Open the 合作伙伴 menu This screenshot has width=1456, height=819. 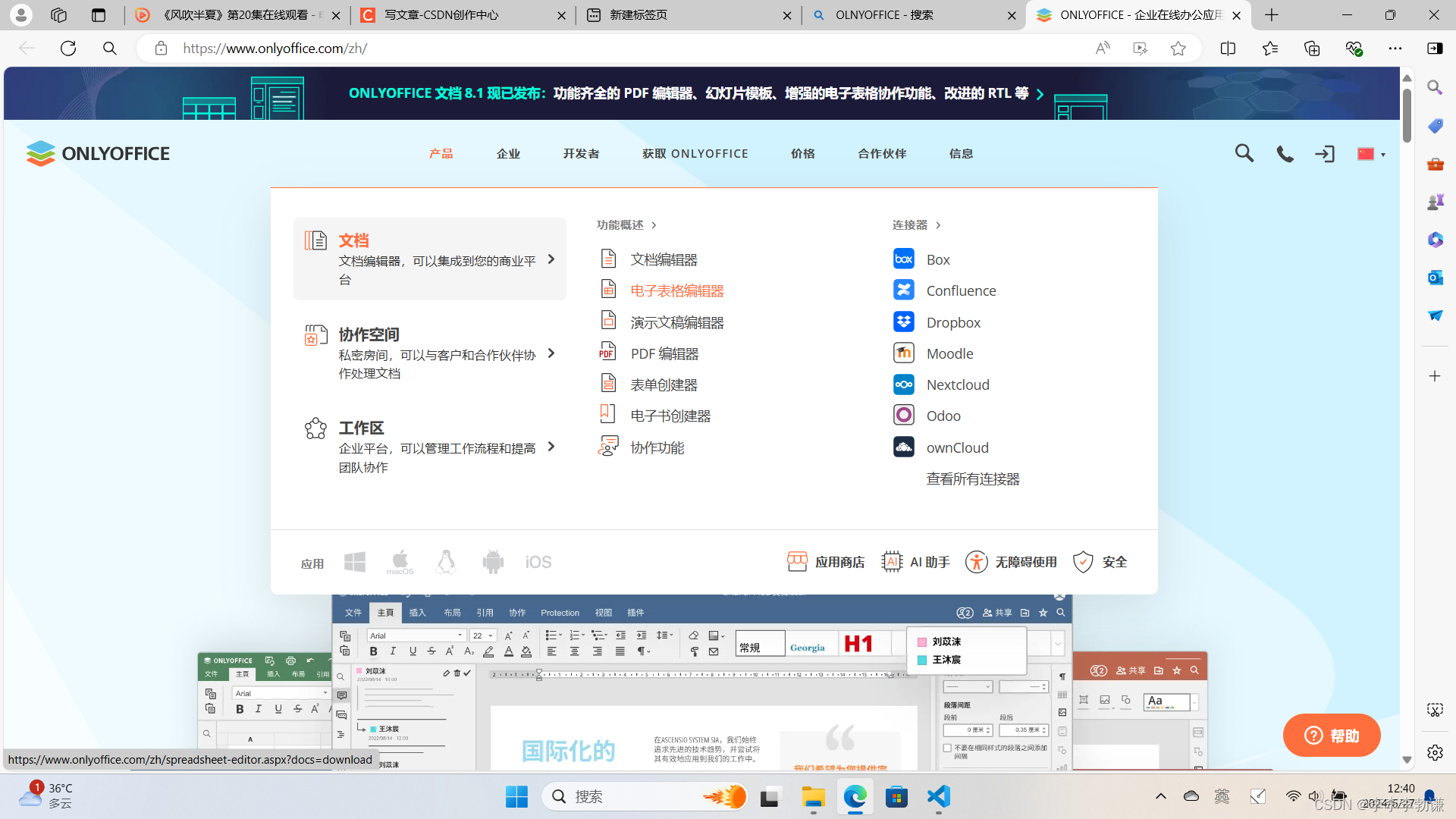click(x=882, y=153)
